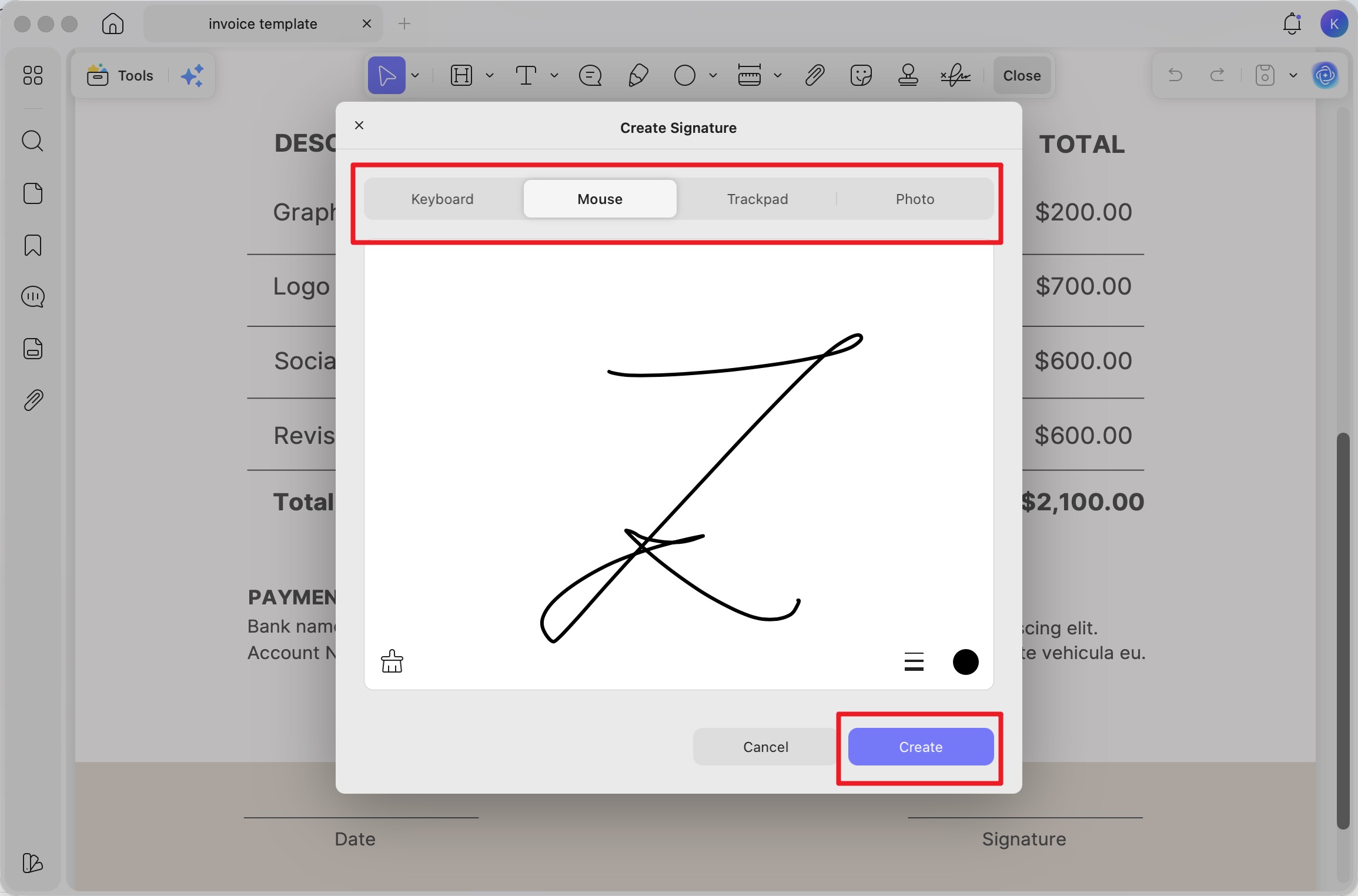
Task: Save the document with disk icon
Action: pyautogui.click(x=1265, y=75)
